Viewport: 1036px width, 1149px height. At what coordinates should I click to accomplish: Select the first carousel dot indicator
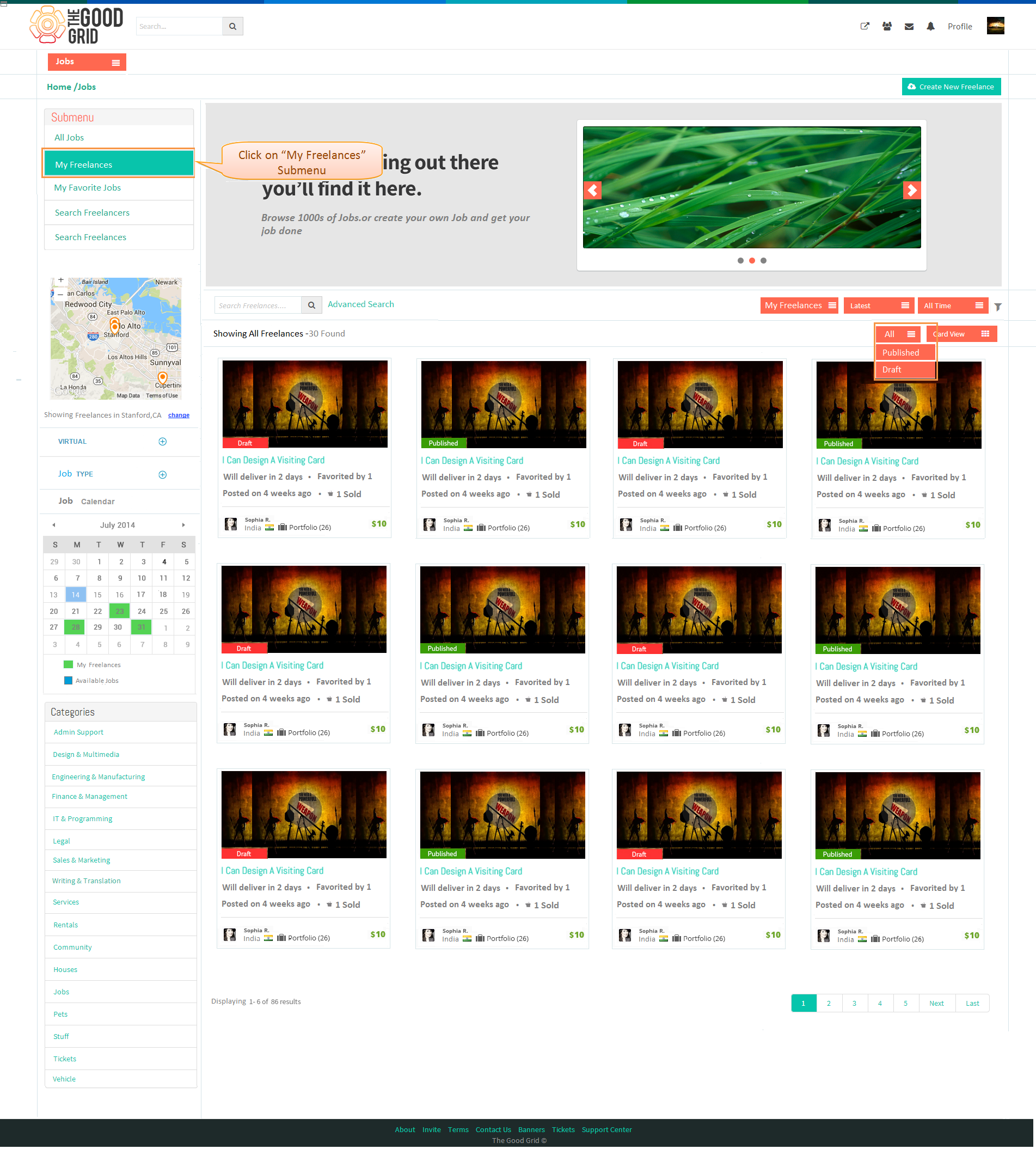tap(740, 261)
